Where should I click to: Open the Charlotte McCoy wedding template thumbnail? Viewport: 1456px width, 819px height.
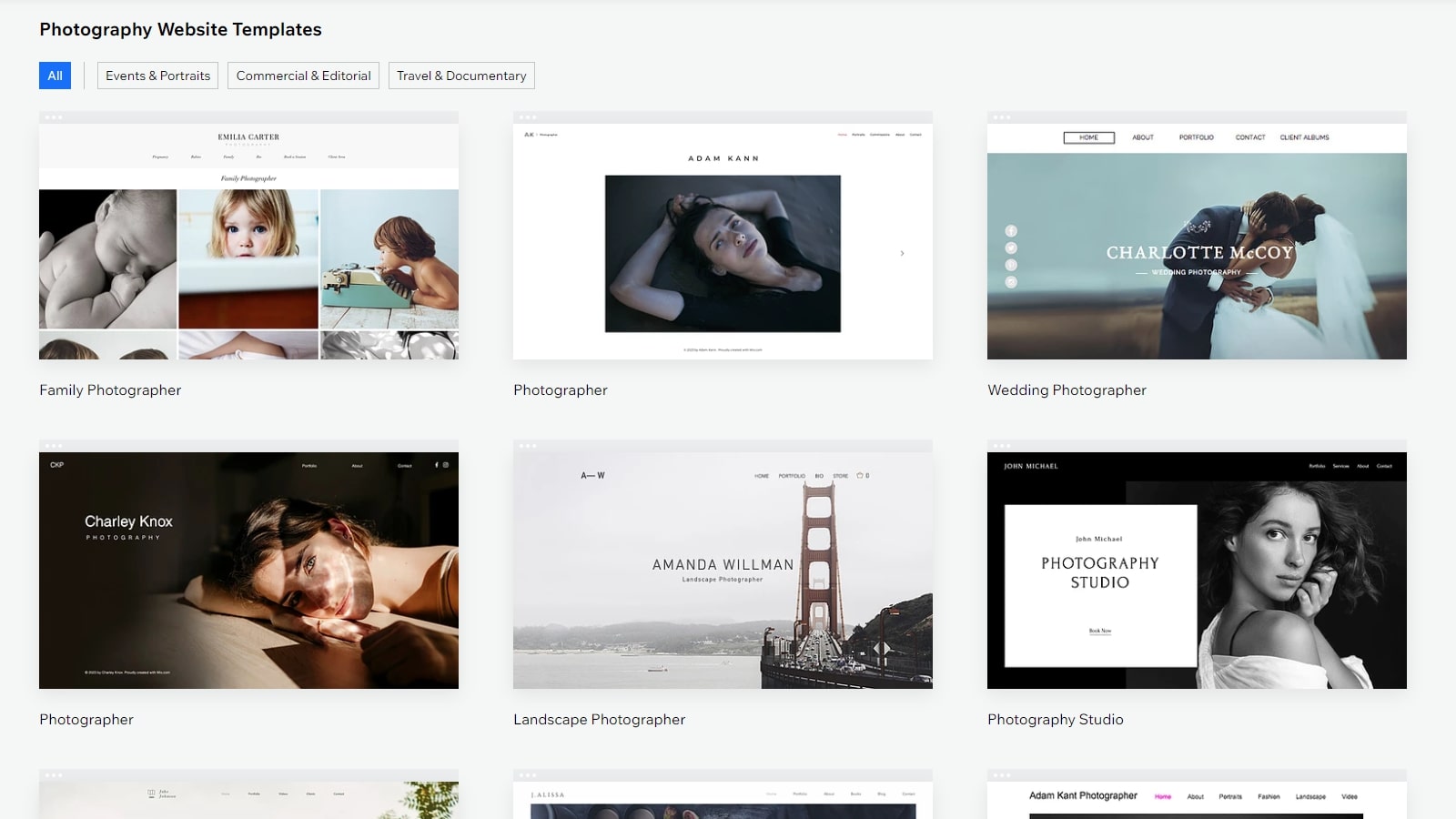(x=1197, y=236)
